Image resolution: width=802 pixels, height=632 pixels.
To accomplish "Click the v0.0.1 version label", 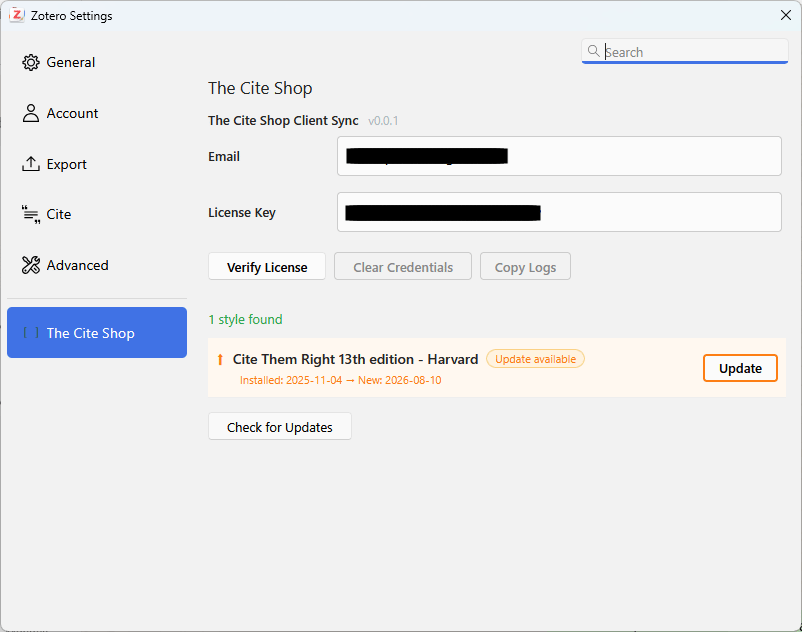I will [383, 121].
